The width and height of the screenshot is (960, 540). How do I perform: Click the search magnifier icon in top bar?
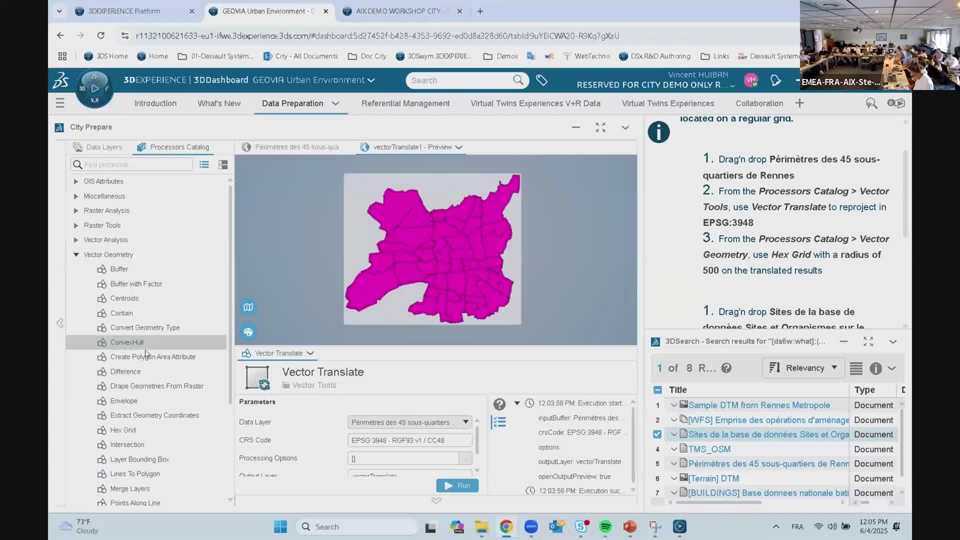pyautogui.click(x=519, y=80)
